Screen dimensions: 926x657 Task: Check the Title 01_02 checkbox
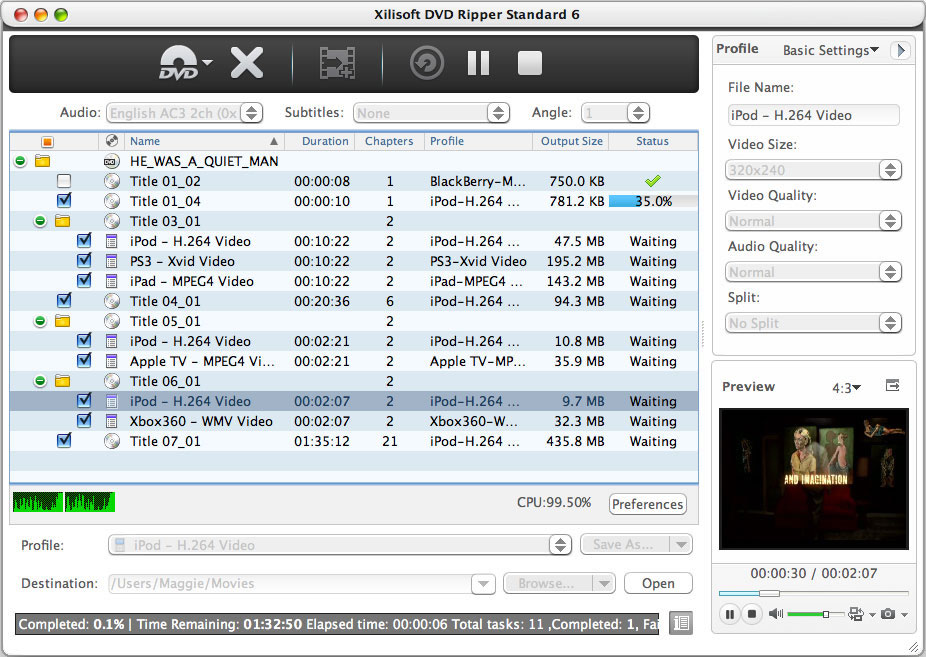[64, 181]
